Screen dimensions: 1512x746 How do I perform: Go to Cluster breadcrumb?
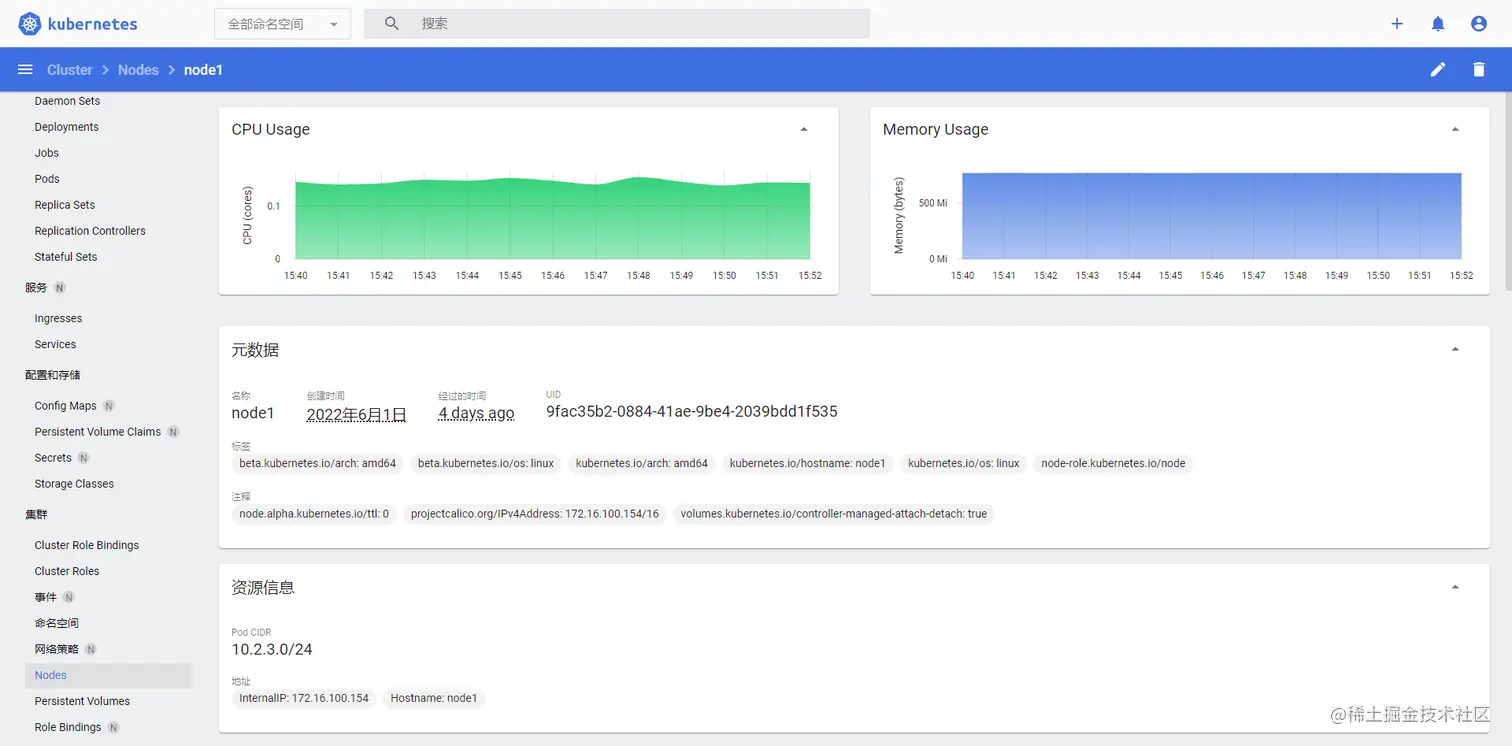(x=70, y=70)
